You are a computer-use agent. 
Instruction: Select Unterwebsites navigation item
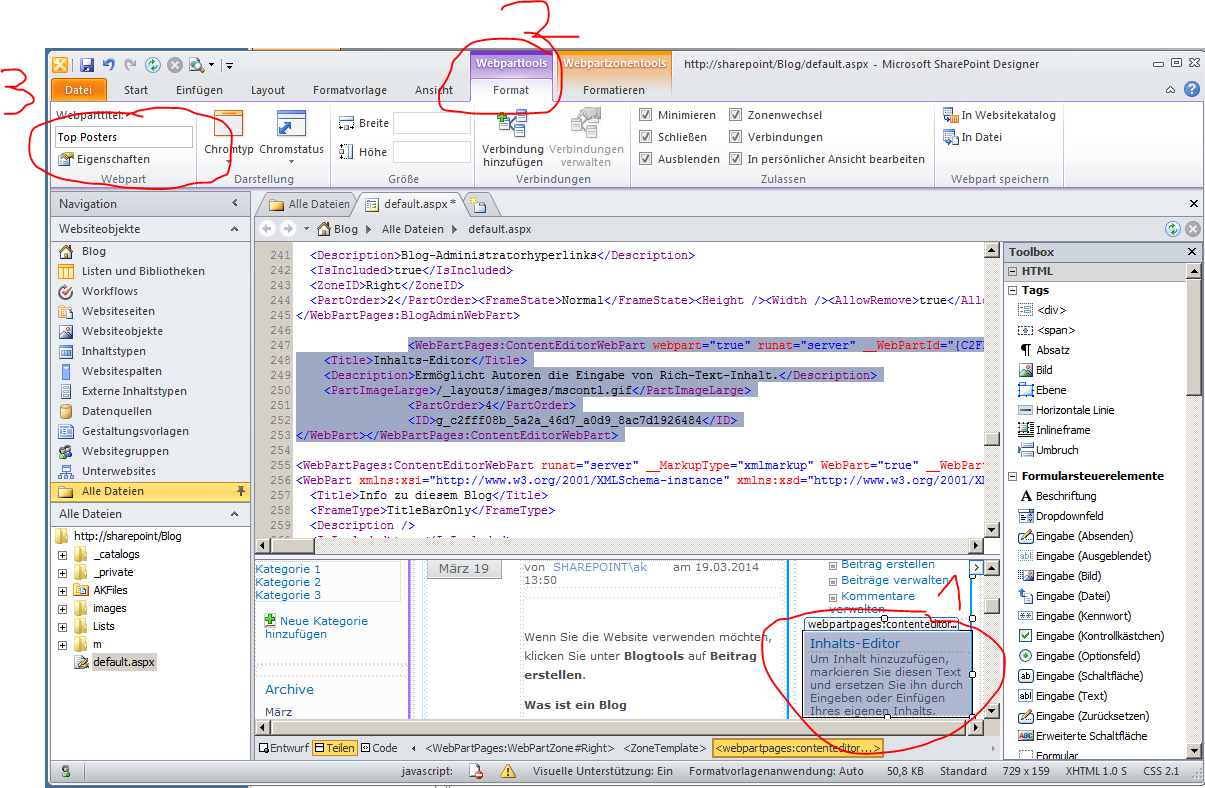tap(106, 471)
